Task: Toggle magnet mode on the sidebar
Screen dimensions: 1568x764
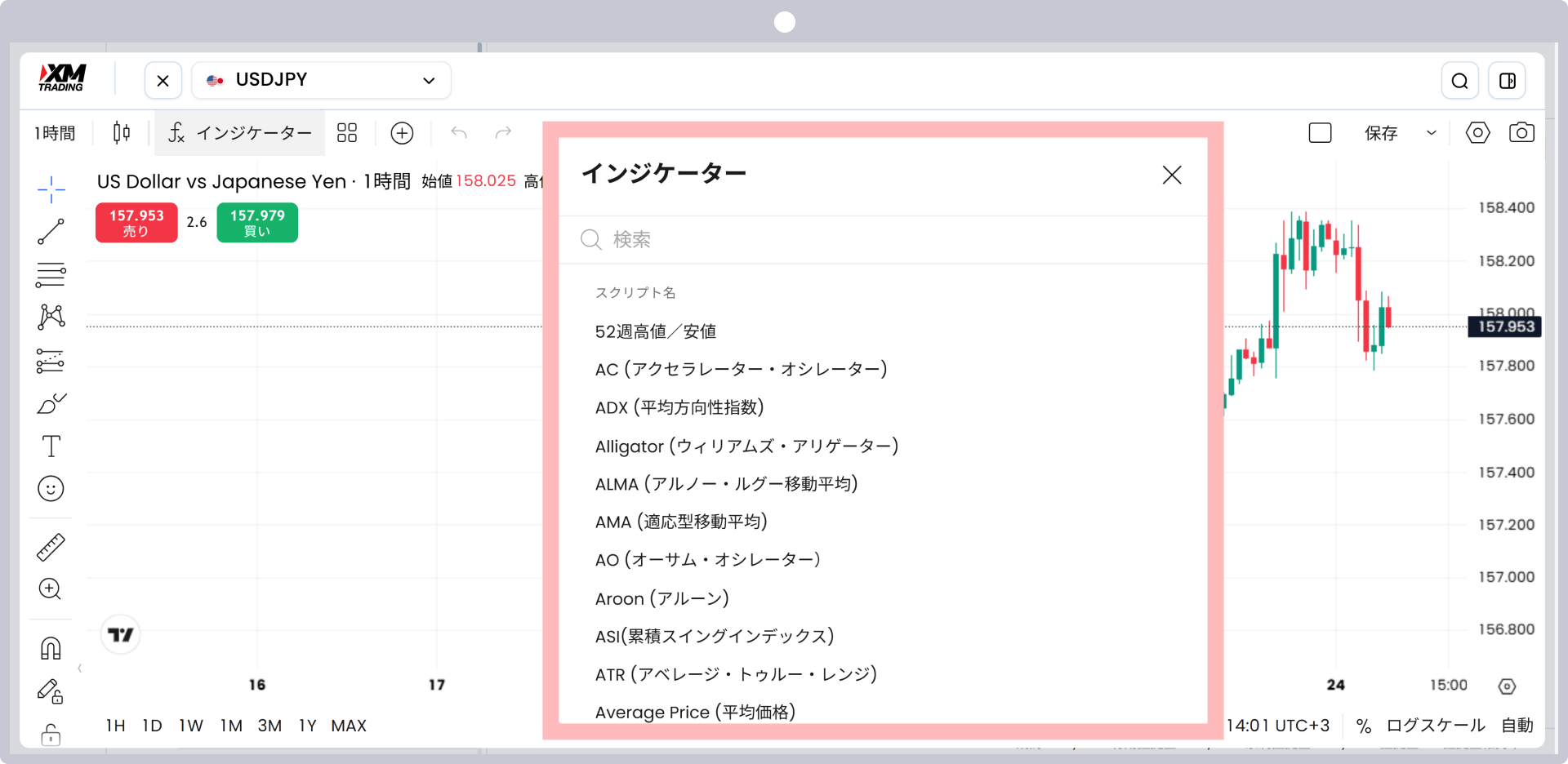Action: point(51,648)
